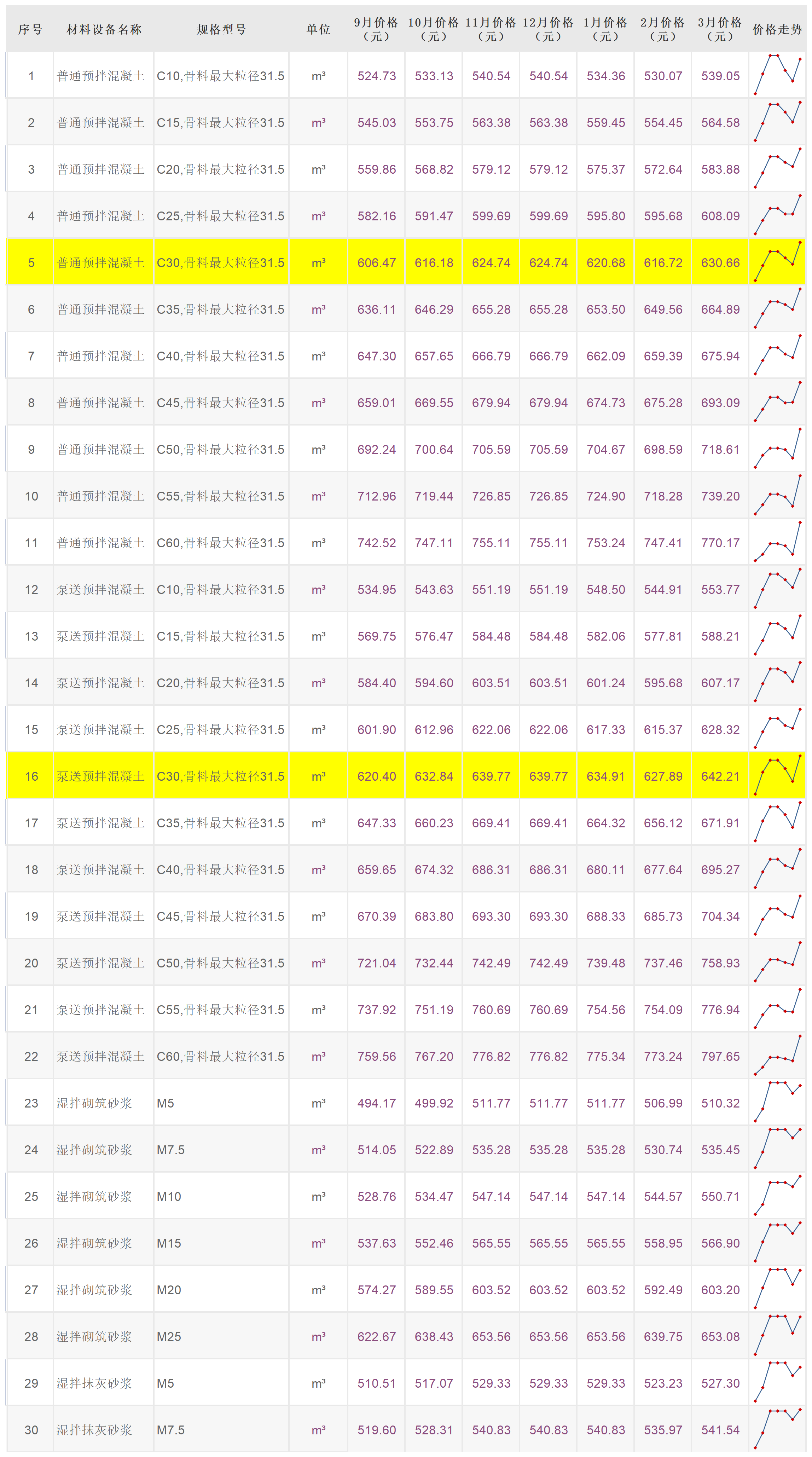Select the 单位 column header
Viewport: 812px width, 1457px height.
click(318, 29)
